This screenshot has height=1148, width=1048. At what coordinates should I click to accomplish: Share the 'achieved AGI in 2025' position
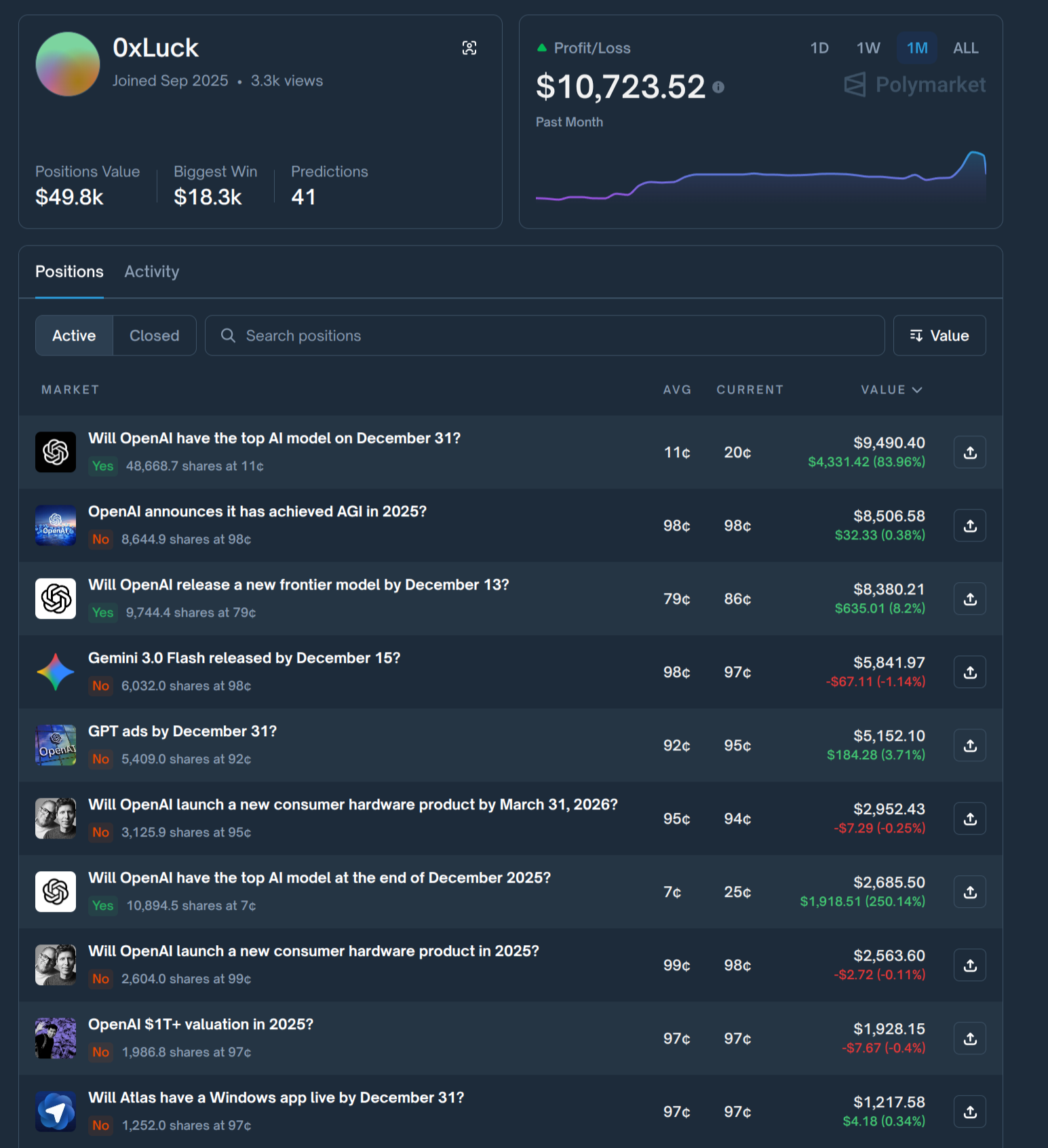click(970, 526)
